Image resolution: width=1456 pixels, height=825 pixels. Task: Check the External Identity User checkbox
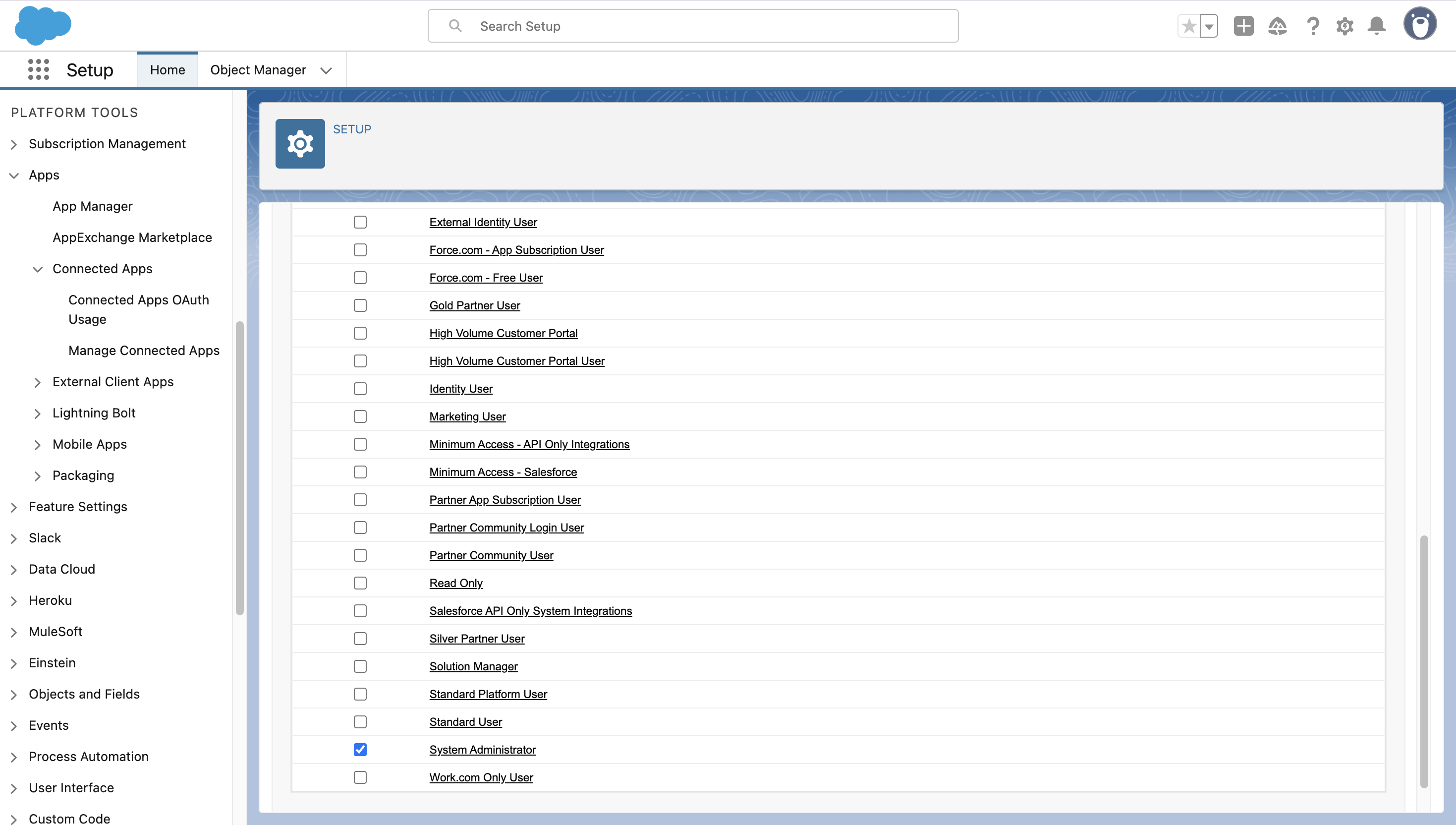pyautogui.click(x=360, y=222)
